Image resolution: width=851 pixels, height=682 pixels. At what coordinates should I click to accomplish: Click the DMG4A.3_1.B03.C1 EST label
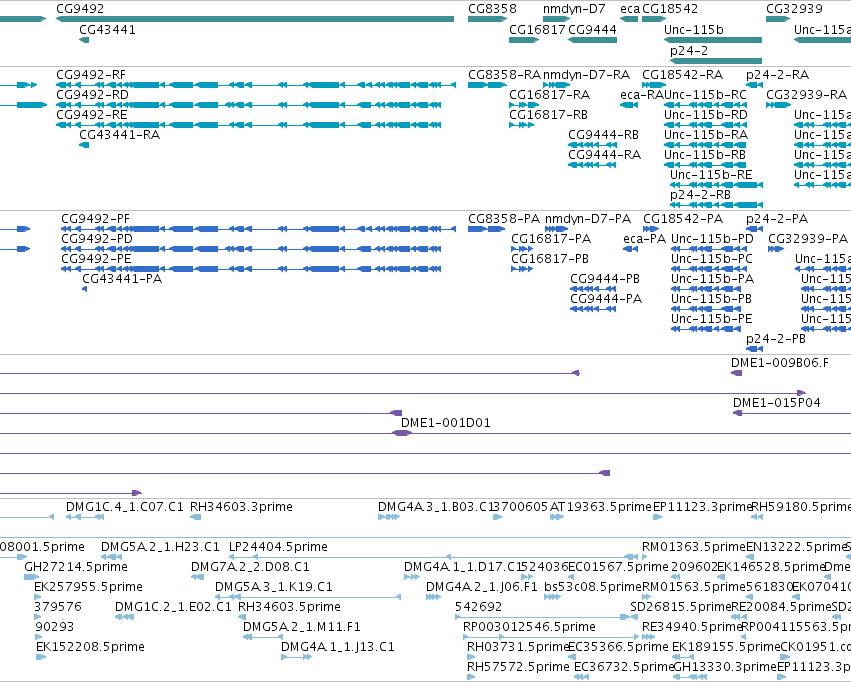(x=435, y=507)
